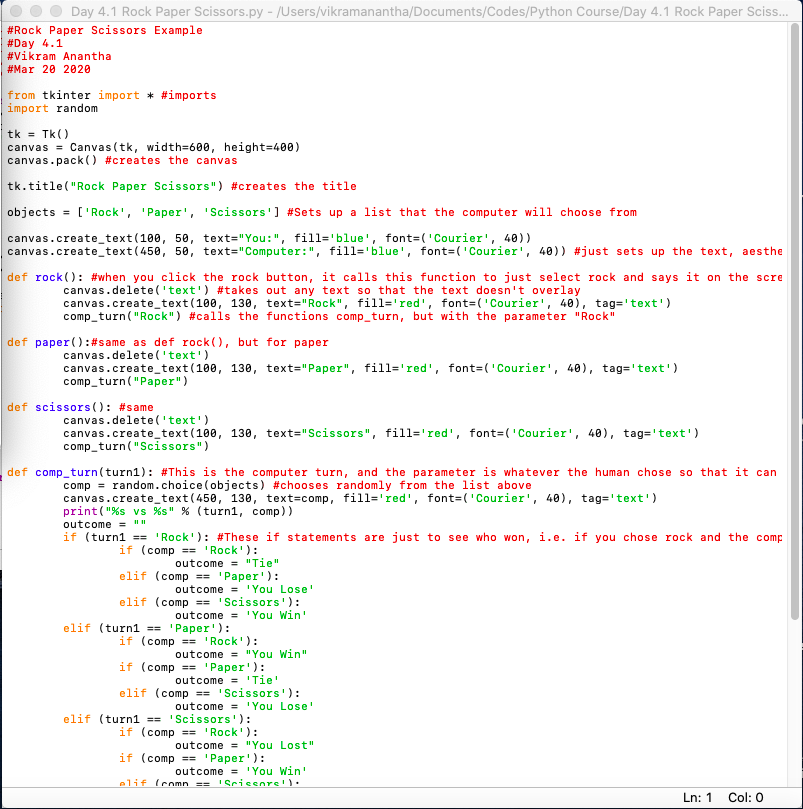Screen dimensions: 803x809
Task: Click the create_text line with text="Rock"
Action: click(367, 303)
